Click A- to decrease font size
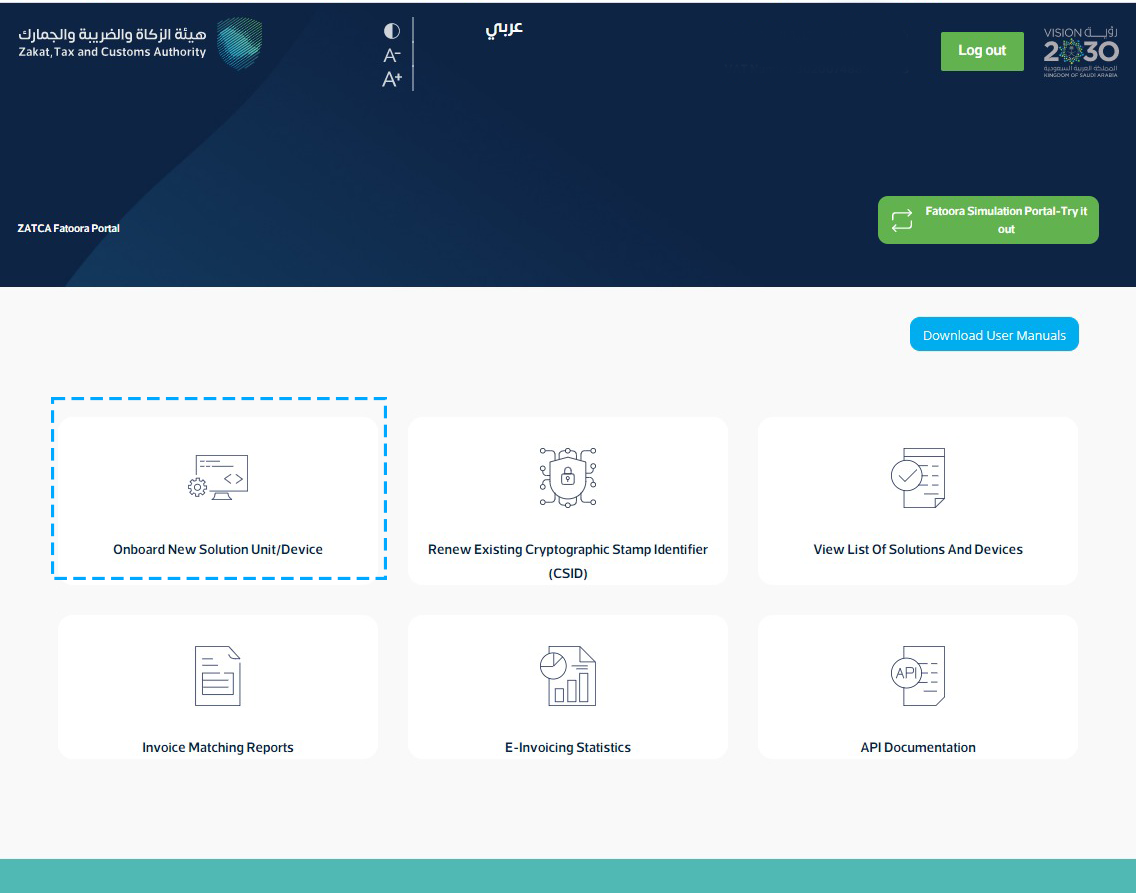The image size is (1136, 893). [x=390, y=55]
